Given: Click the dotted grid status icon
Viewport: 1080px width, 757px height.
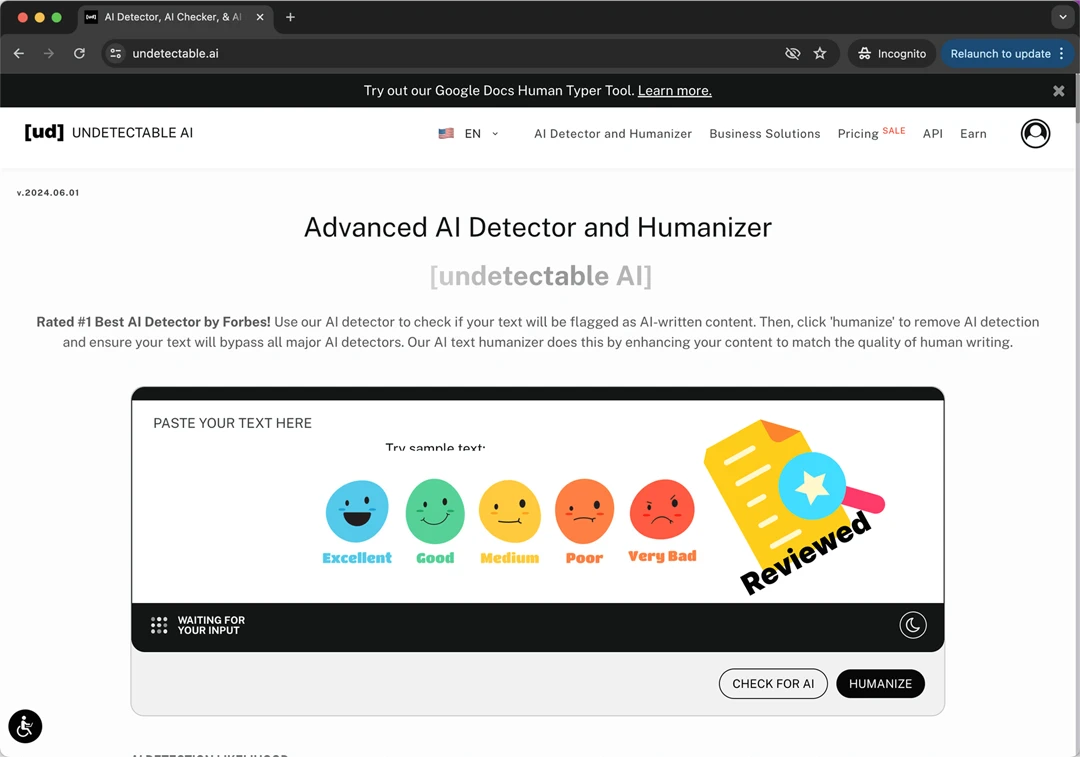Looking at the screenshot, I should tap(159, 625).
